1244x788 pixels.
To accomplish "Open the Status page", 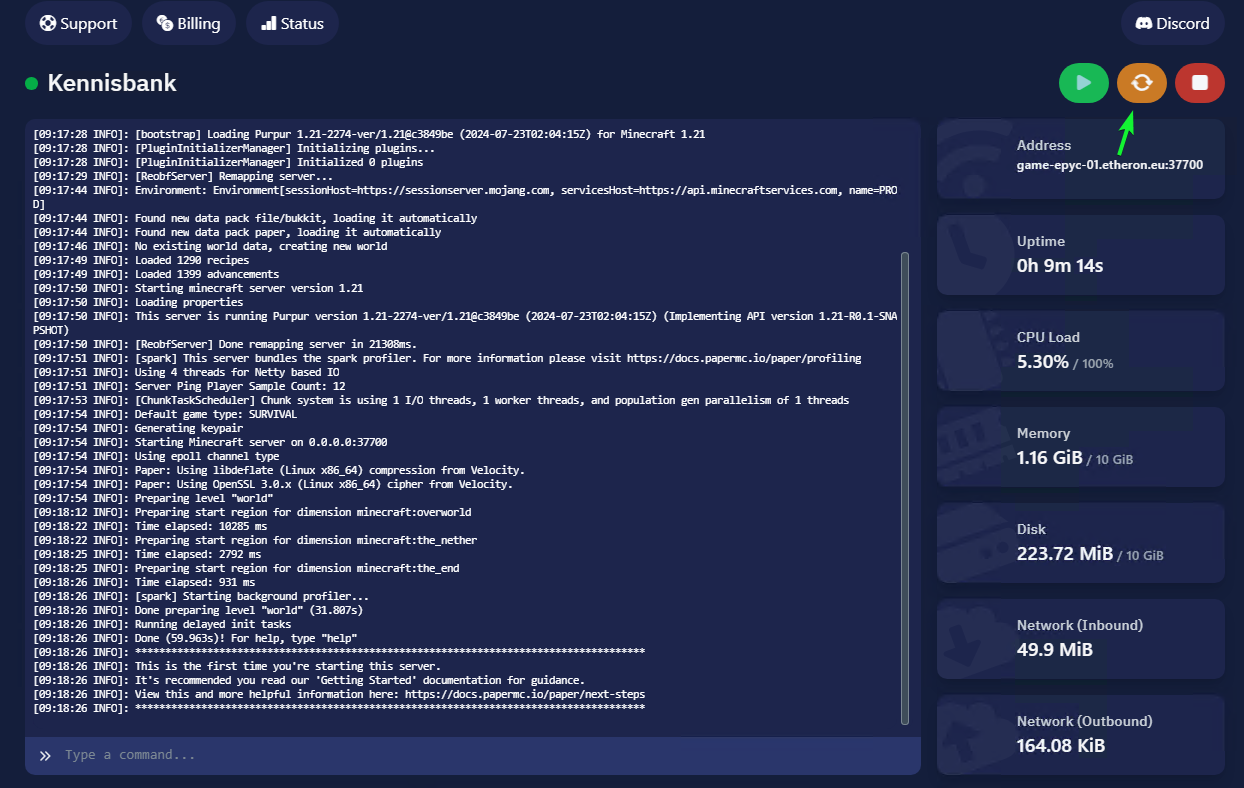I will [292, 23].
